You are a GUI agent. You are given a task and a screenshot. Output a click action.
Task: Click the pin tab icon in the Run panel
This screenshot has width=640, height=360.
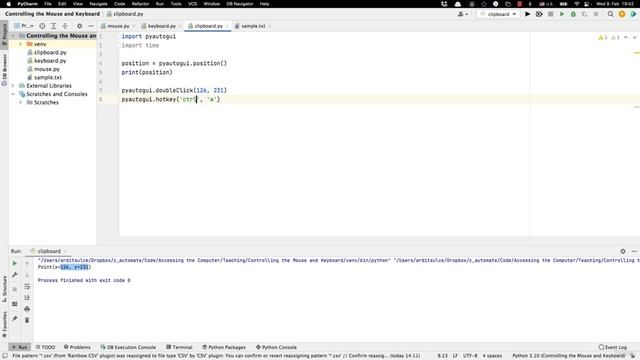(15, 318)
